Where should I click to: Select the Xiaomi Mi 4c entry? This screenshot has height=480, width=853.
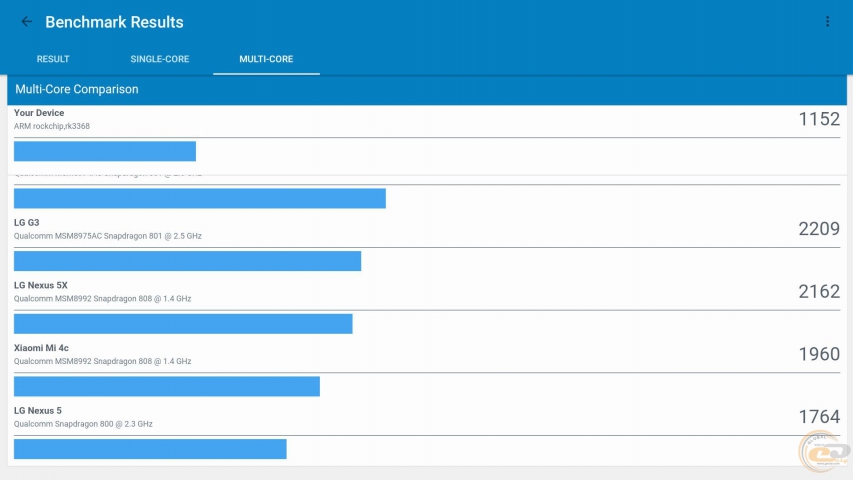(x=43, y=348)
